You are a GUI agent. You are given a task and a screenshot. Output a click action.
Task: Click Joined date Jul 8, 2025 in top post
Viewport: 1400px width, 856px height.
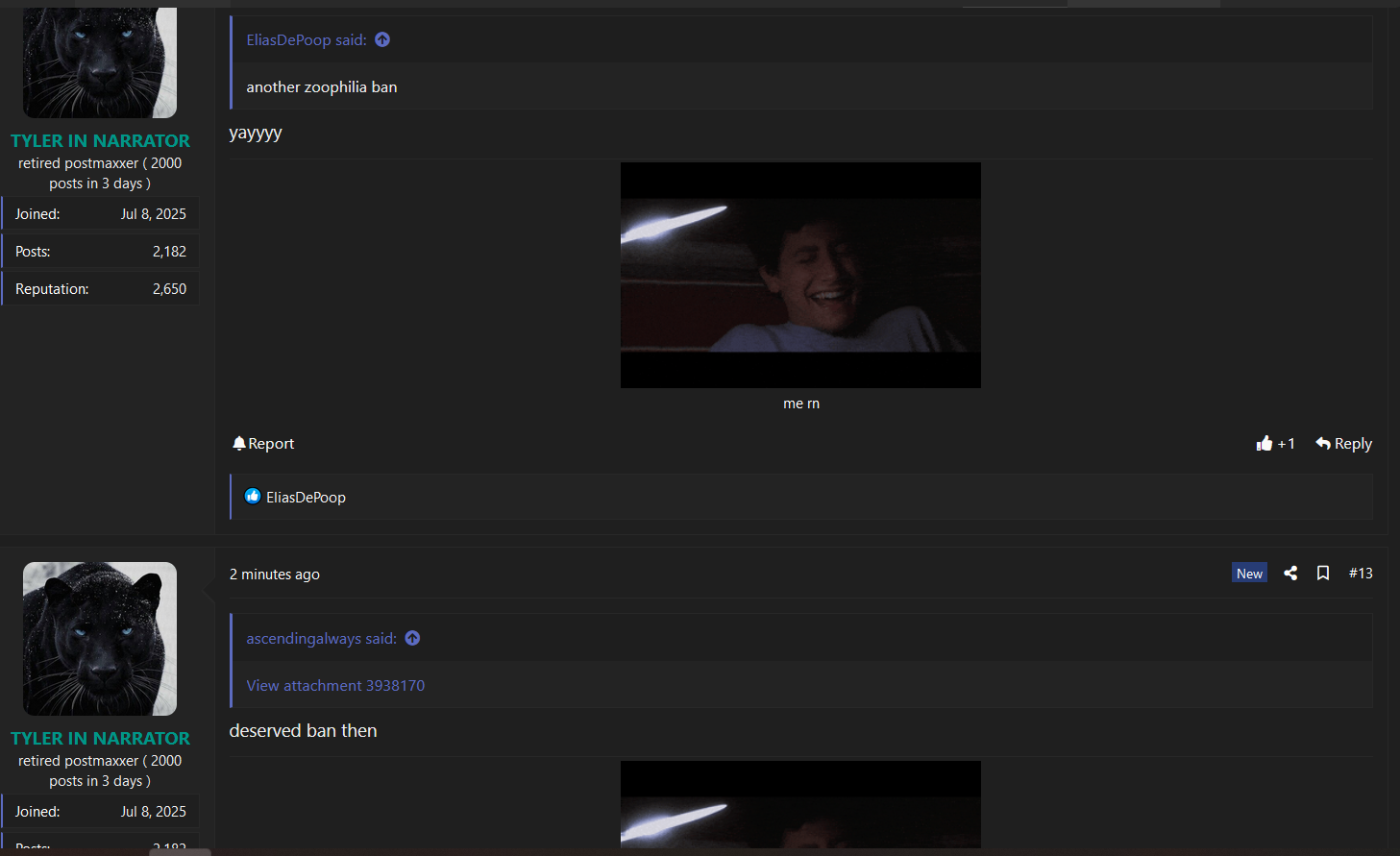coord(153,213)
